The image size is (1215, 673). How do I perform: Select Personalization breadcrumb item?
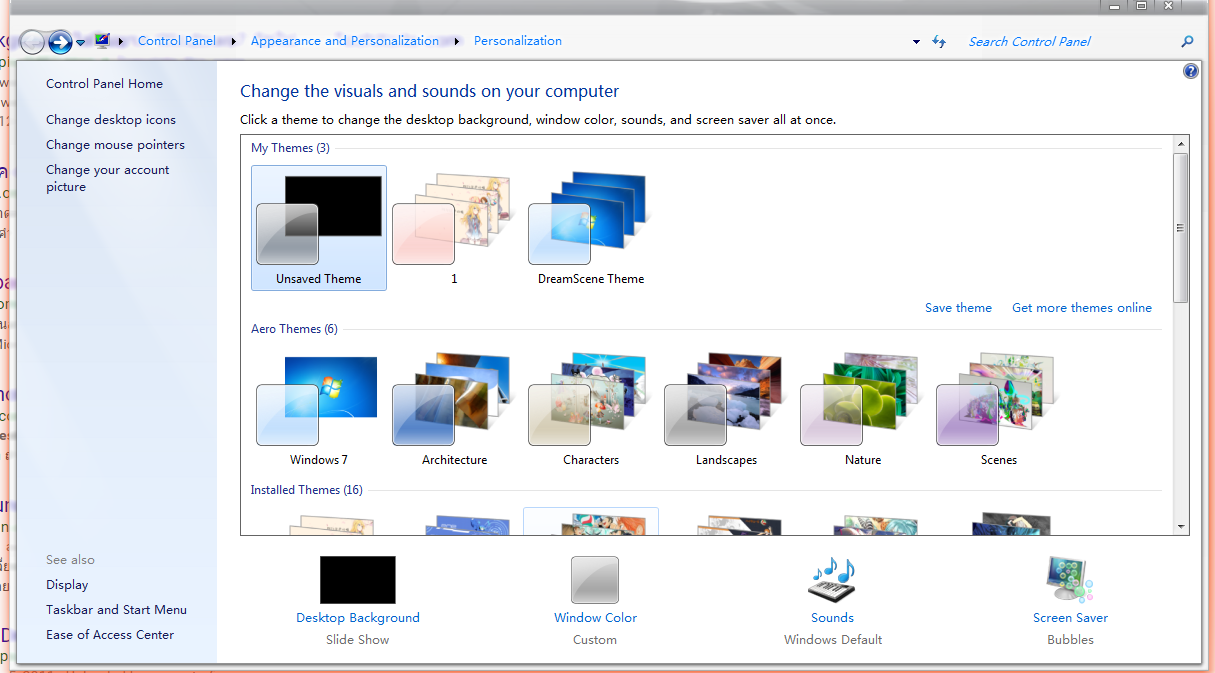click(x=518, y=41)
